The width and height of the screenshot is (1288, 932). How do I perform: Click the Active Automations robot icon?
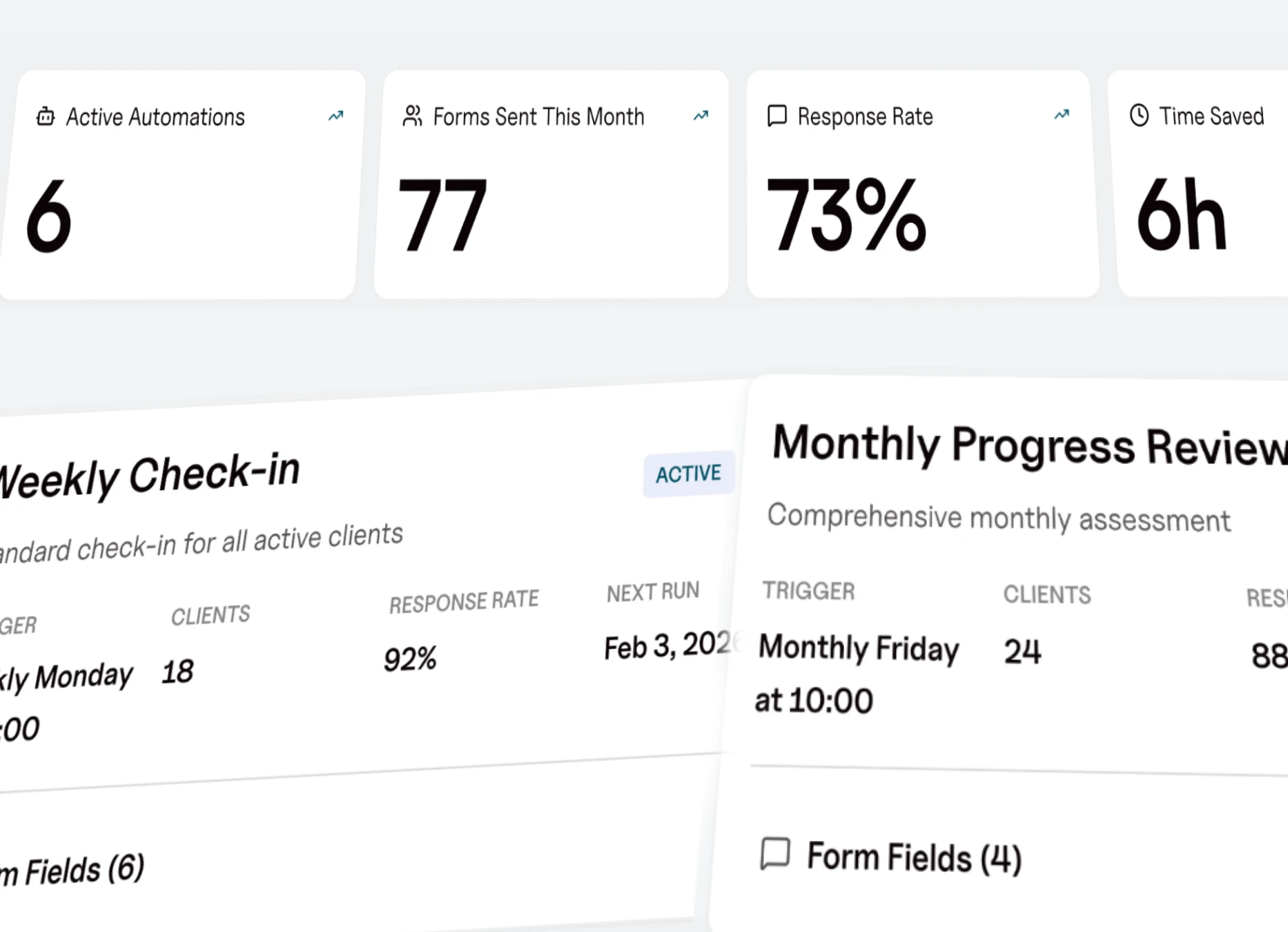(x=46, y=117)
